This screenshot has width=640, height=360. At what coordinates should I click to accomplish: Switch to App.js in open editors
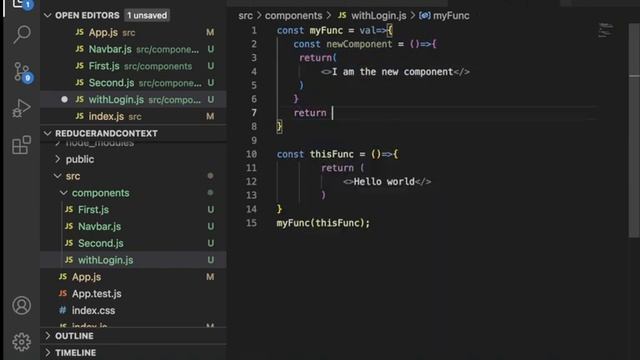(x=133, y=32)
